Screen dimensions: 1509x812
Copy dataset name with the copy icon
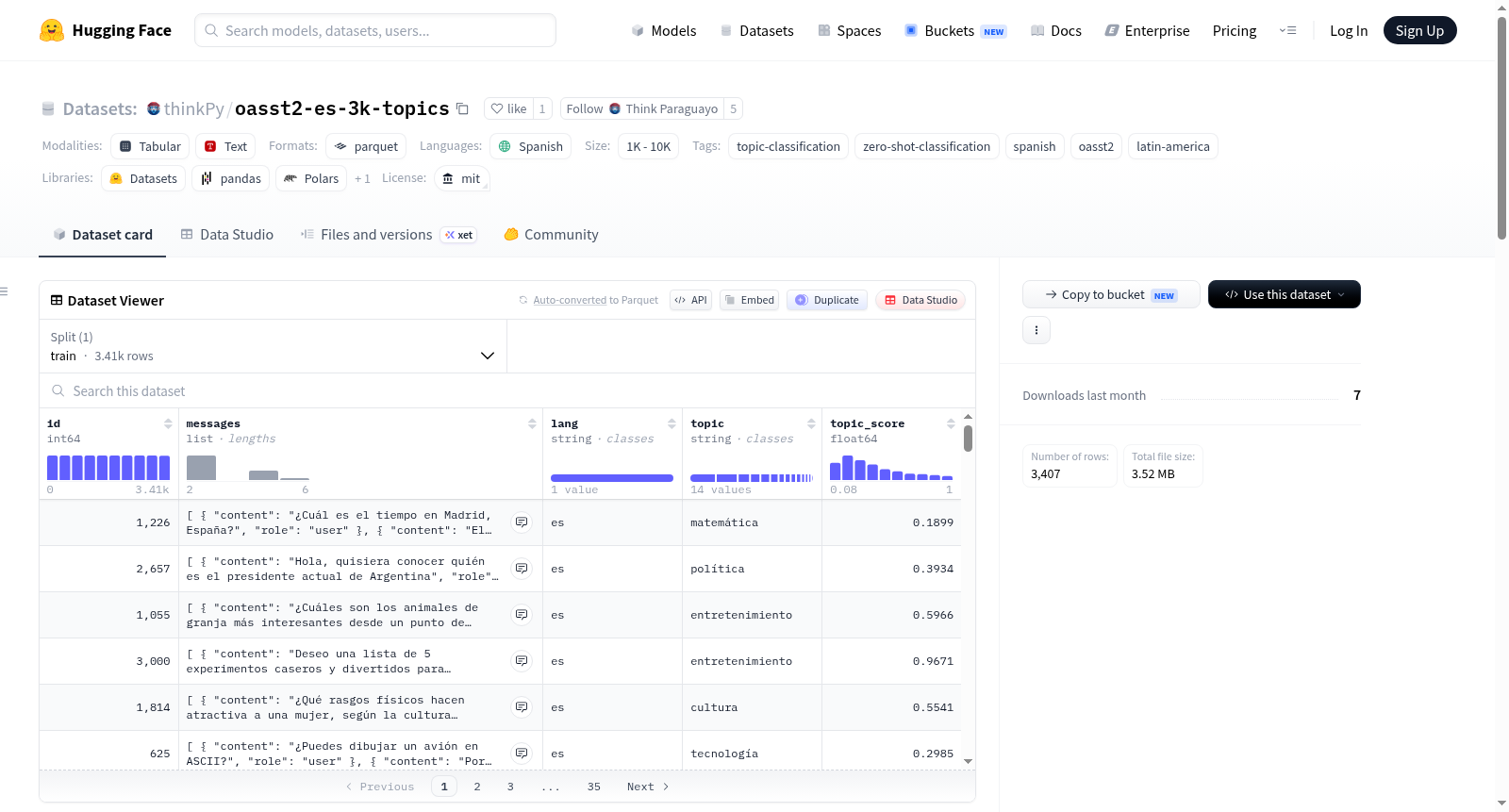tap(462, 108)
